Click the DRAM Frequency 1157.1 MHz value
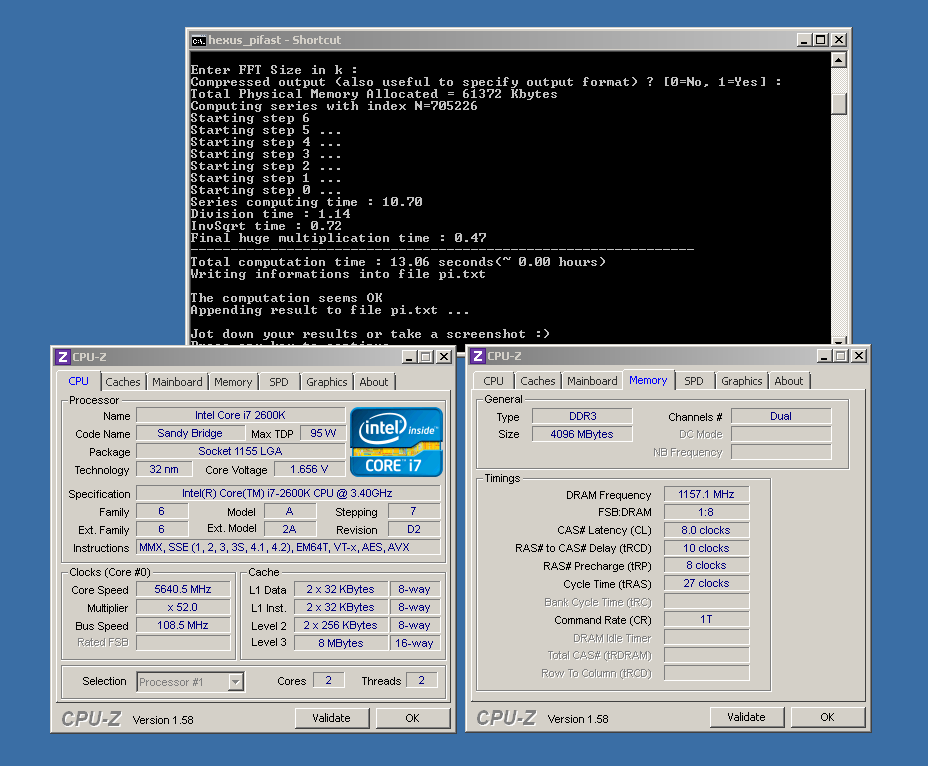This screenshot has height=766, width=928. point(707,494)
